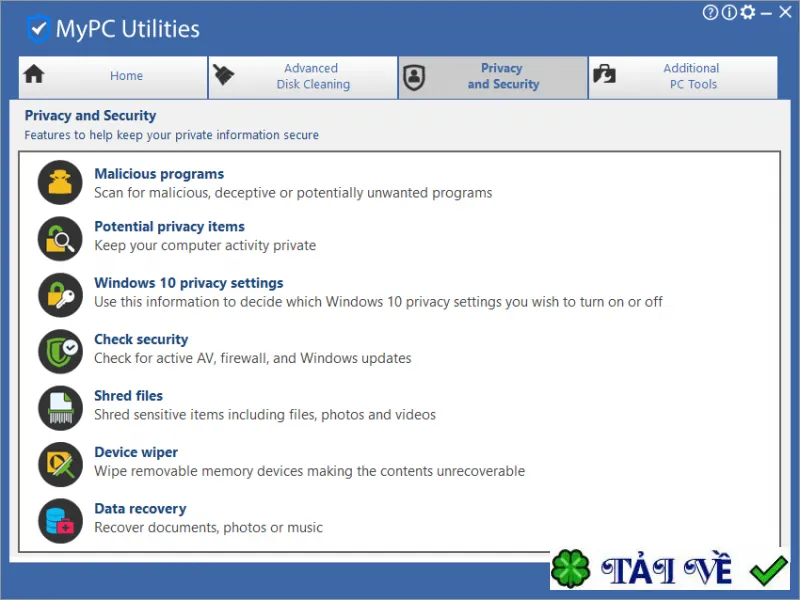Viewport: 800px width, 600px height.
Task: Click the Additional PC Tools toolbox icon
Action: pyautogui.click(x=604, y=74)
